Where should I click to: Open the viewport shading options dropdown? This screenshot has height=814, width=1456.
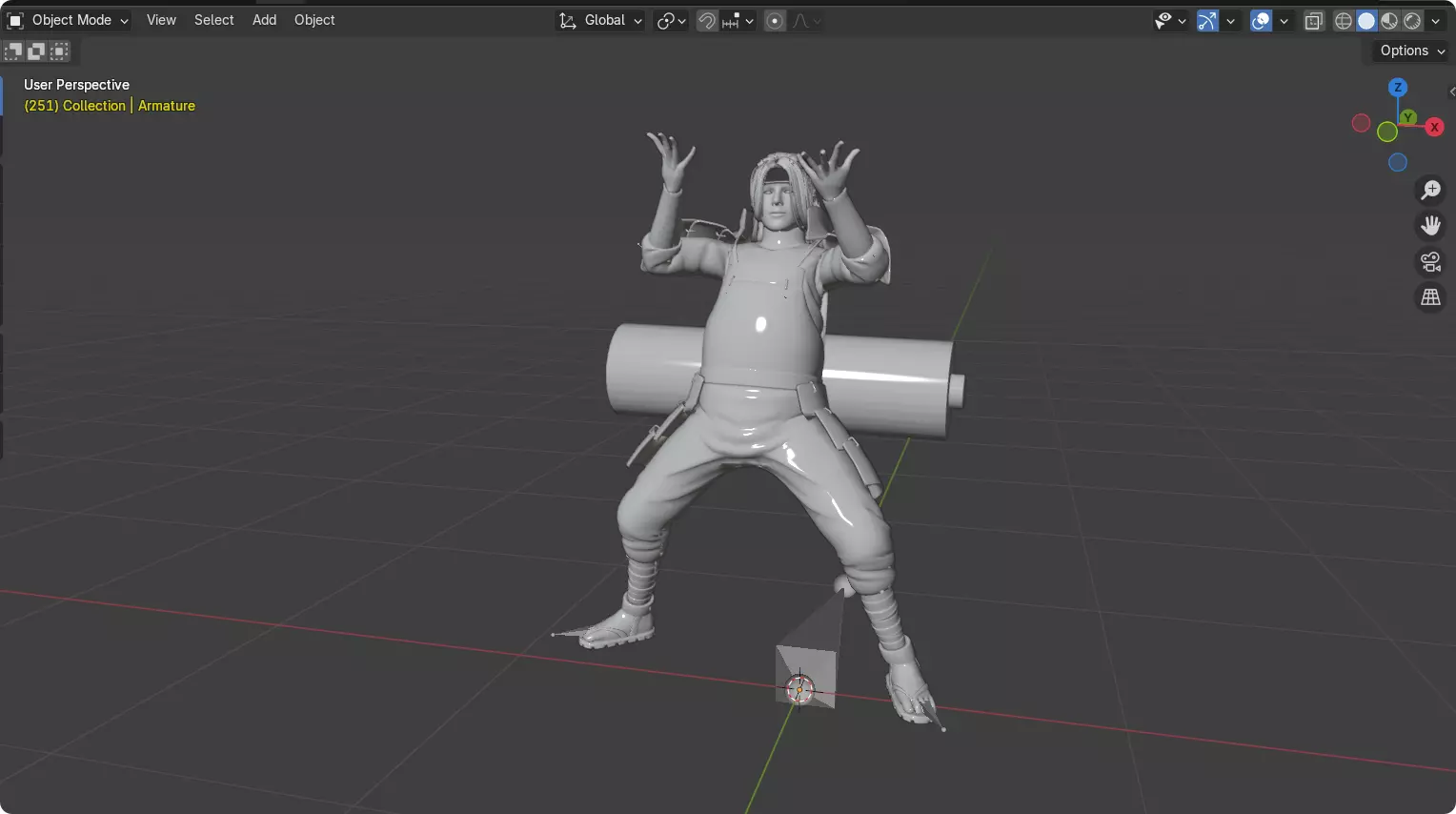1436,20
